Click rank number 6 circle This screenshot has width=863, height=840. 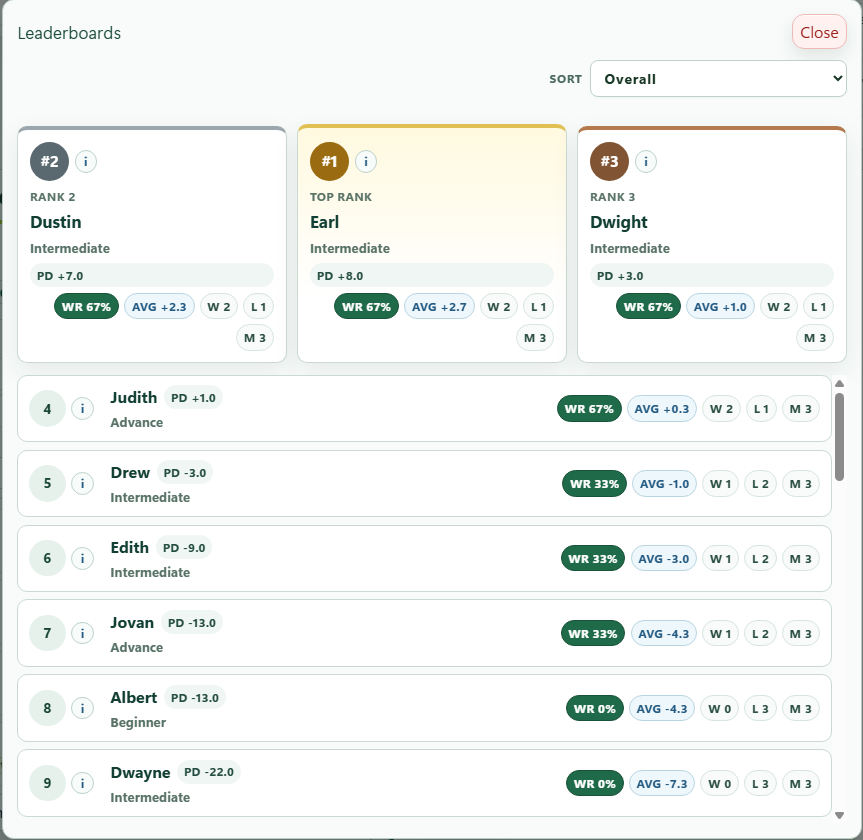47,558
